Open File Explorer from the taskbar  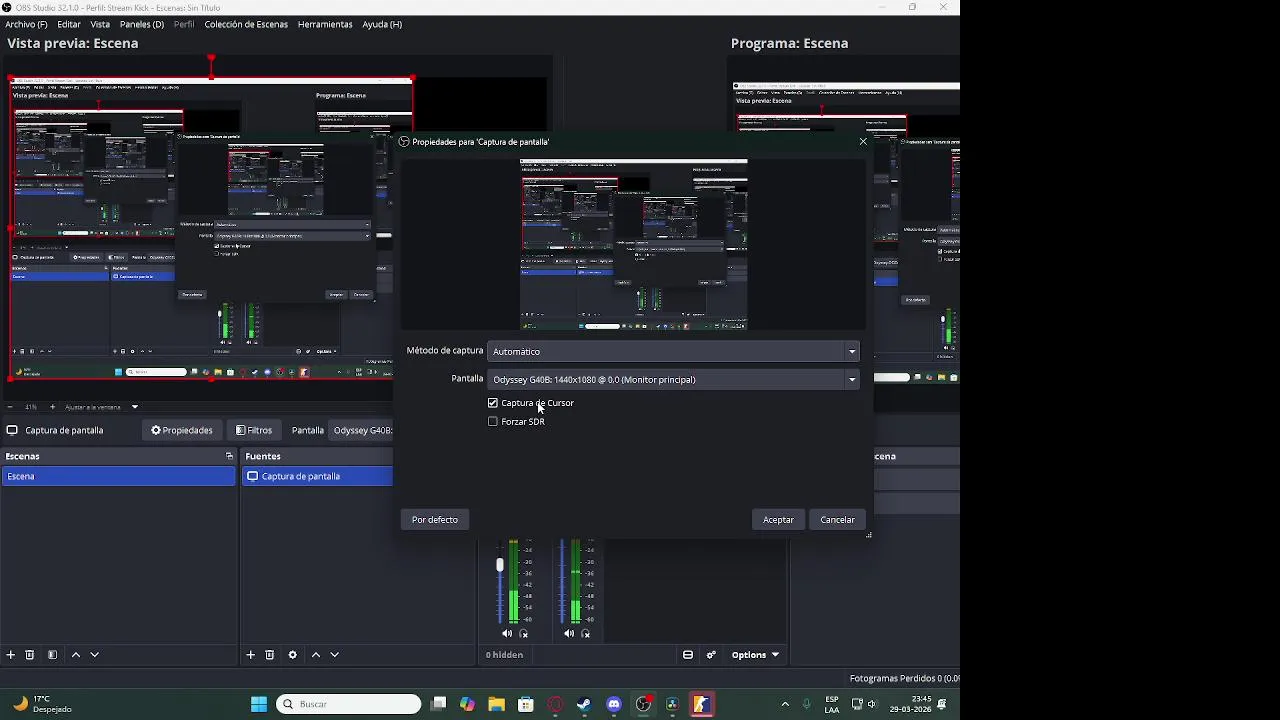(497, 704)
